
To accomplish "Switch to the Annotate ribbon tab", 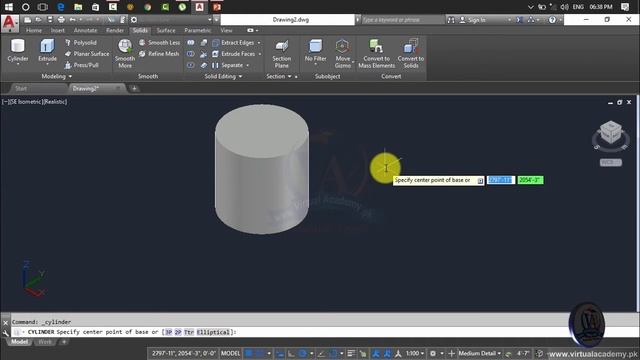I will [x=85, y=30].
